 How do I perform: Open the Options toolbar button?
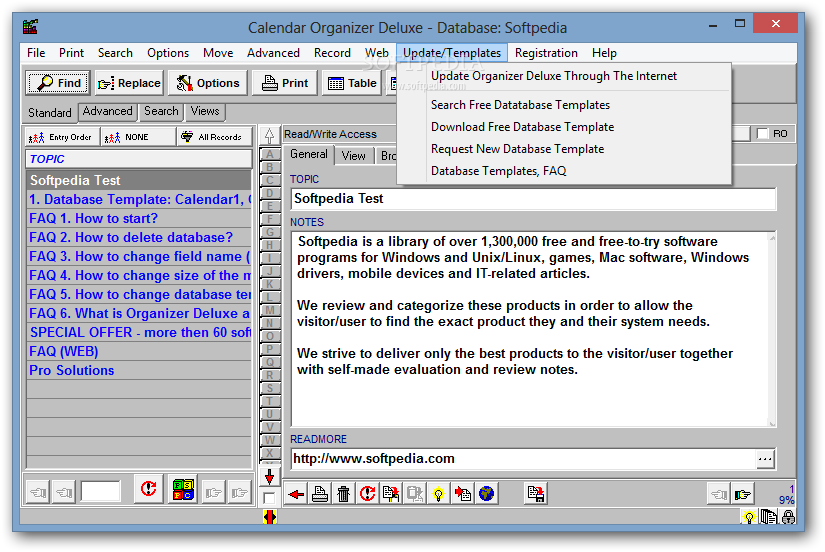(207, 83)
